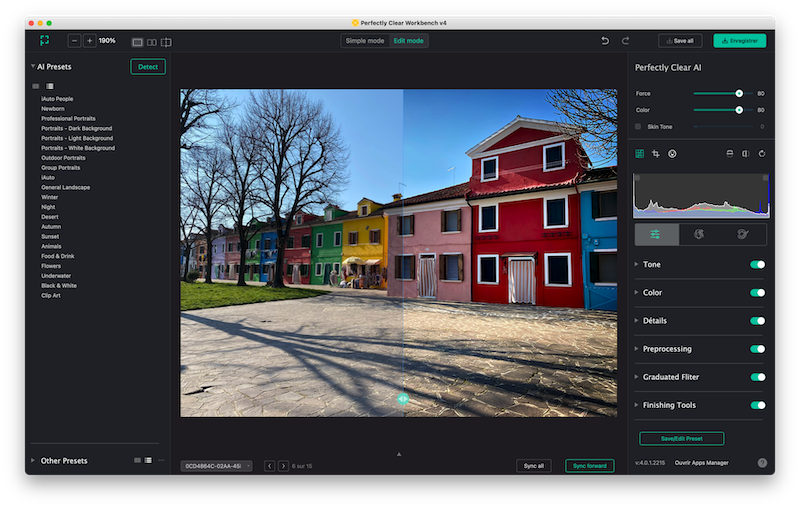Show Other Presets as grid
Image resolution: width=800 pixels, height=508 pixels.
137,460
